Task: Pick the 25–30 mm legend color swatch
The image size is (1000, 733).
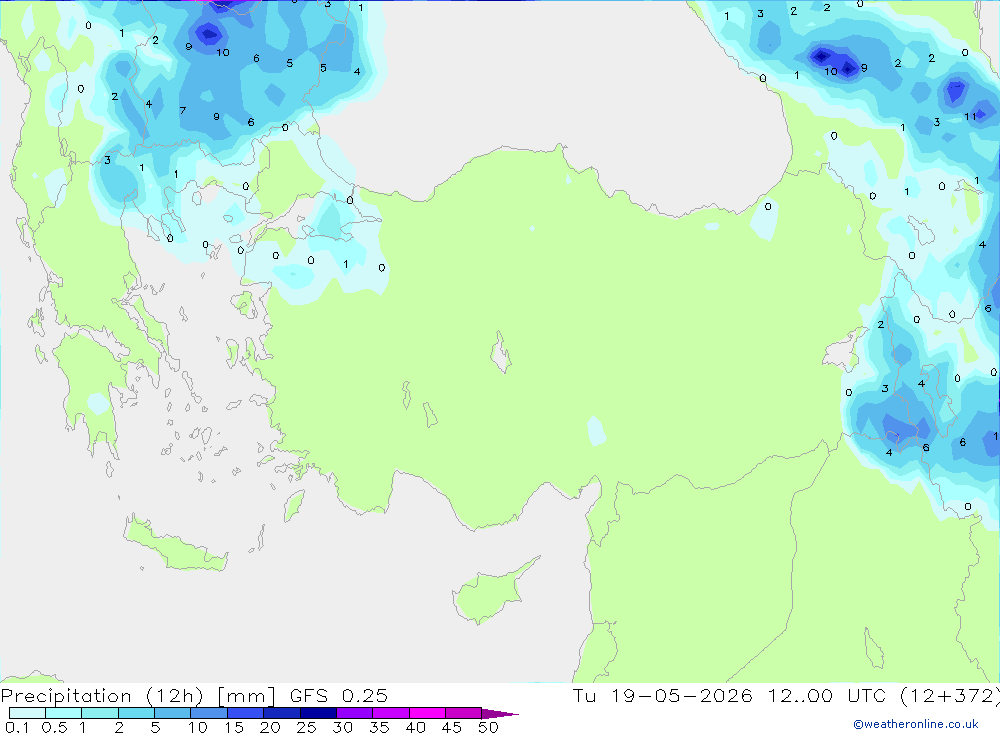Action: 318,713
